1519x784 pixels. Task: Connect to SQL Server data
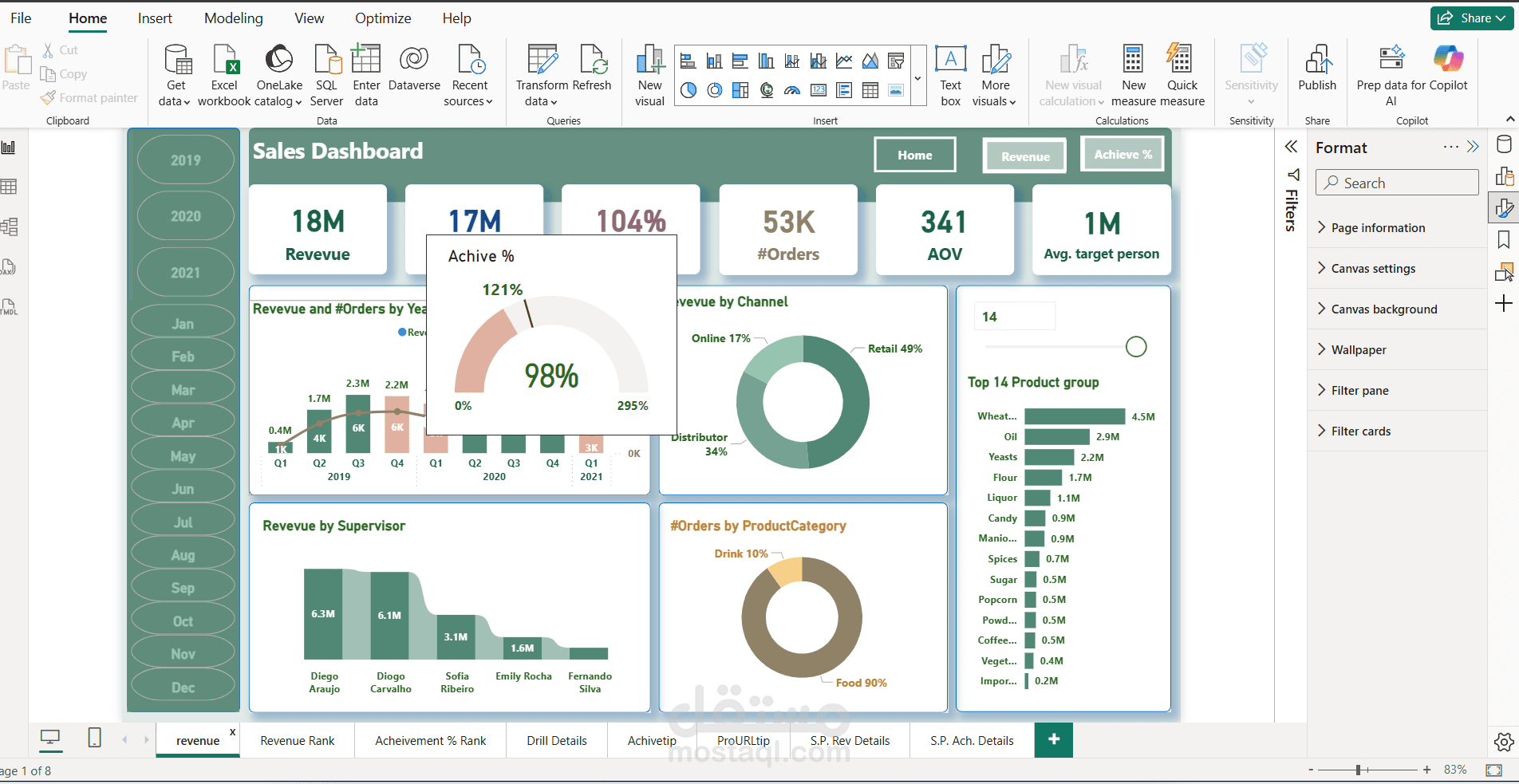click(326, 76)
